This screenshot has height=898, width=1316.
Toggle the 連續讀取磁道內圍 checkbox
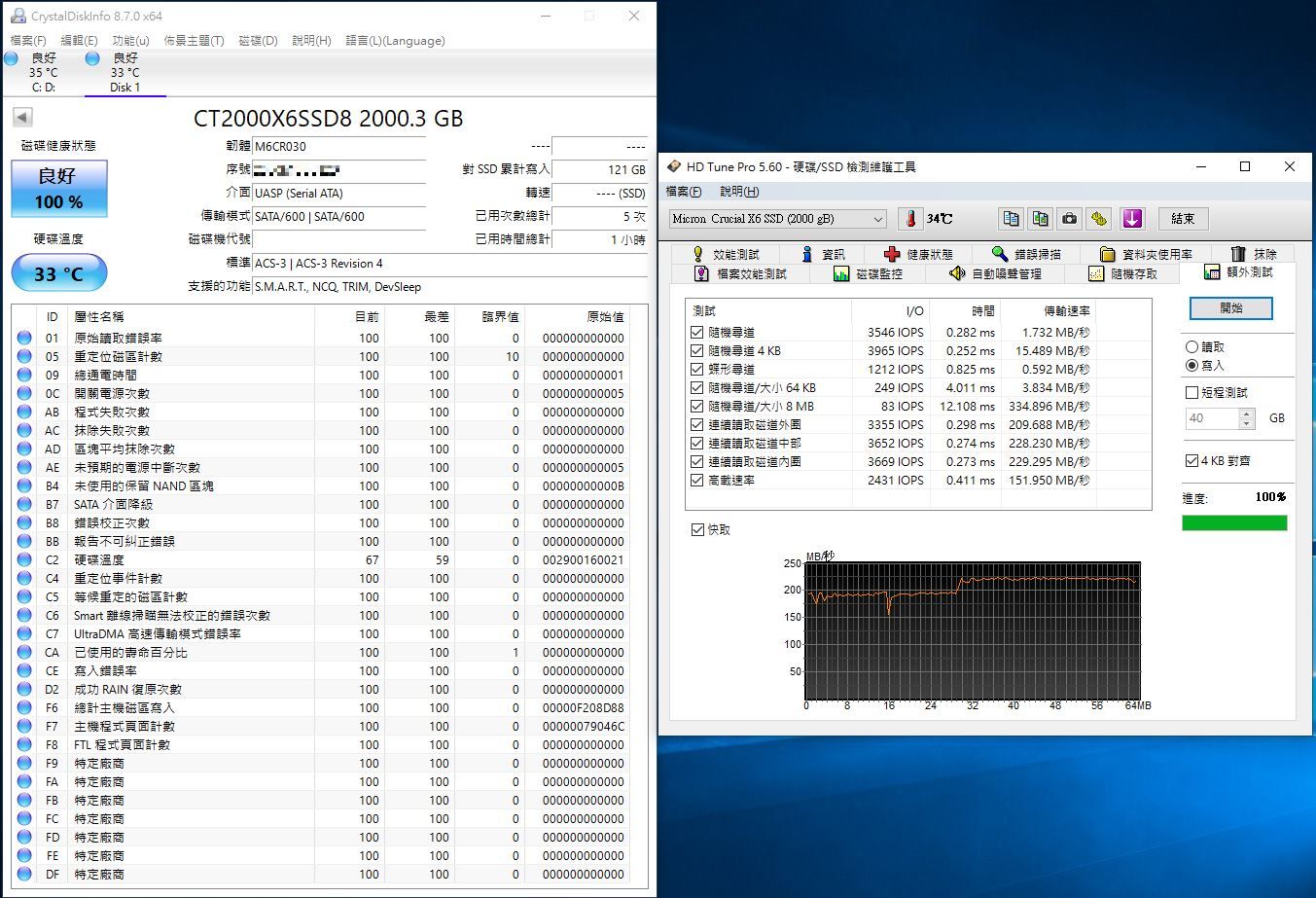696,462
